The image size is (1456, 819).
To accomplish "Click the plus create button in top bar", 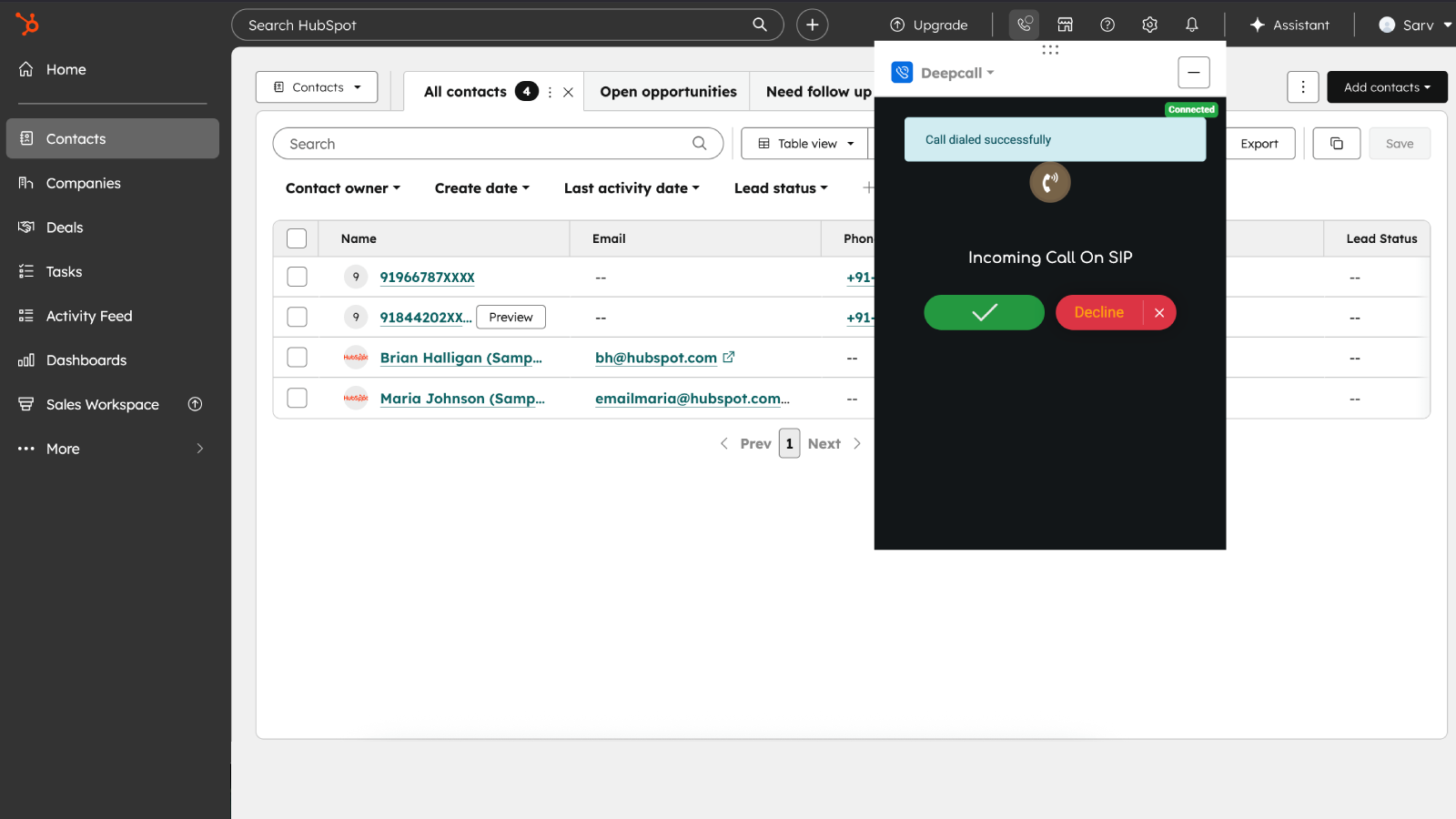I will 813,25.
